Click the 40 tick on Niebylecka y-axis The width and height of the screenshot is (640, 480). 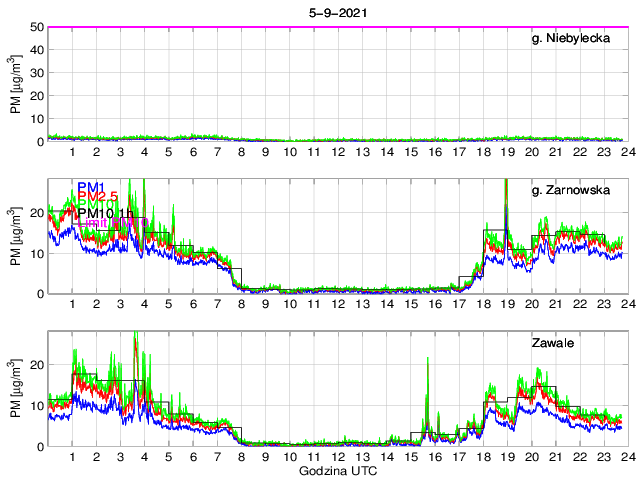[x=37, y=50]
